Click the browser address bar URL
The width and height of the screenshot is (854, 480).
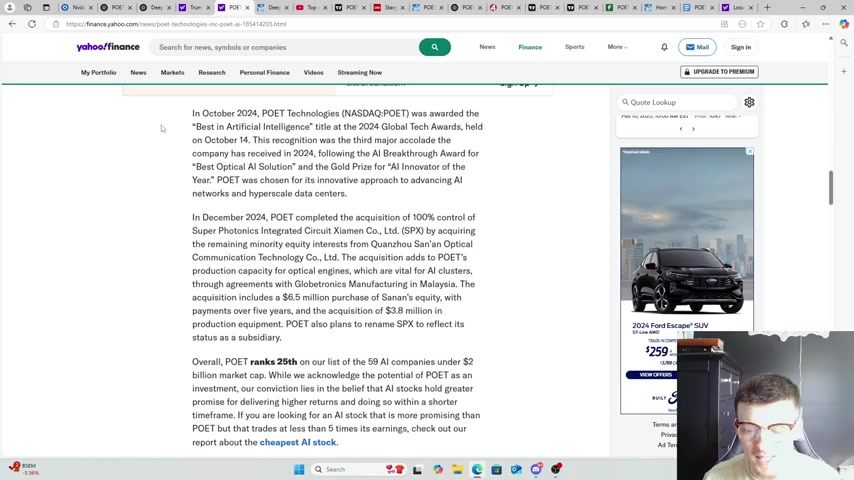click(x=176, y=24)
